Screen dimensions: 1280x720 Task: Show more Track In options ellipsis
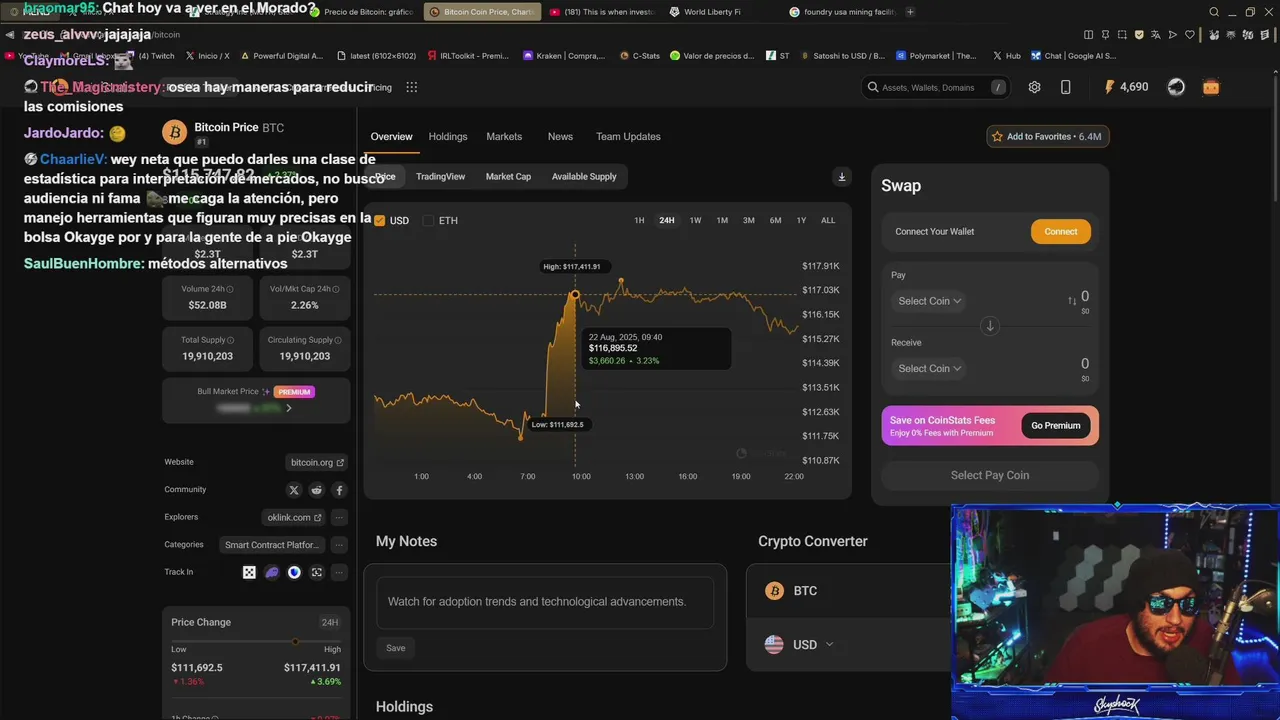point(339,572)
